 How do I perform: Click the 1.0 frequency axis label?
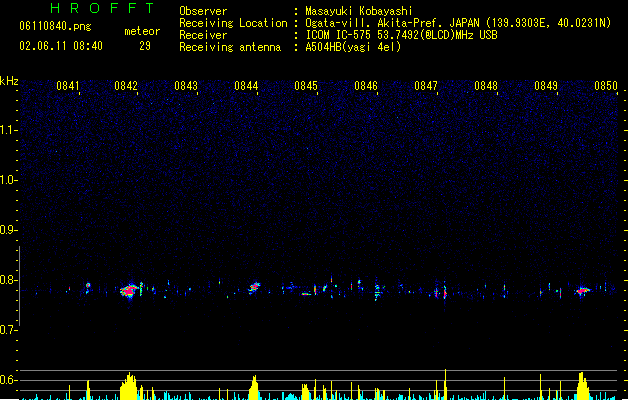8,180
